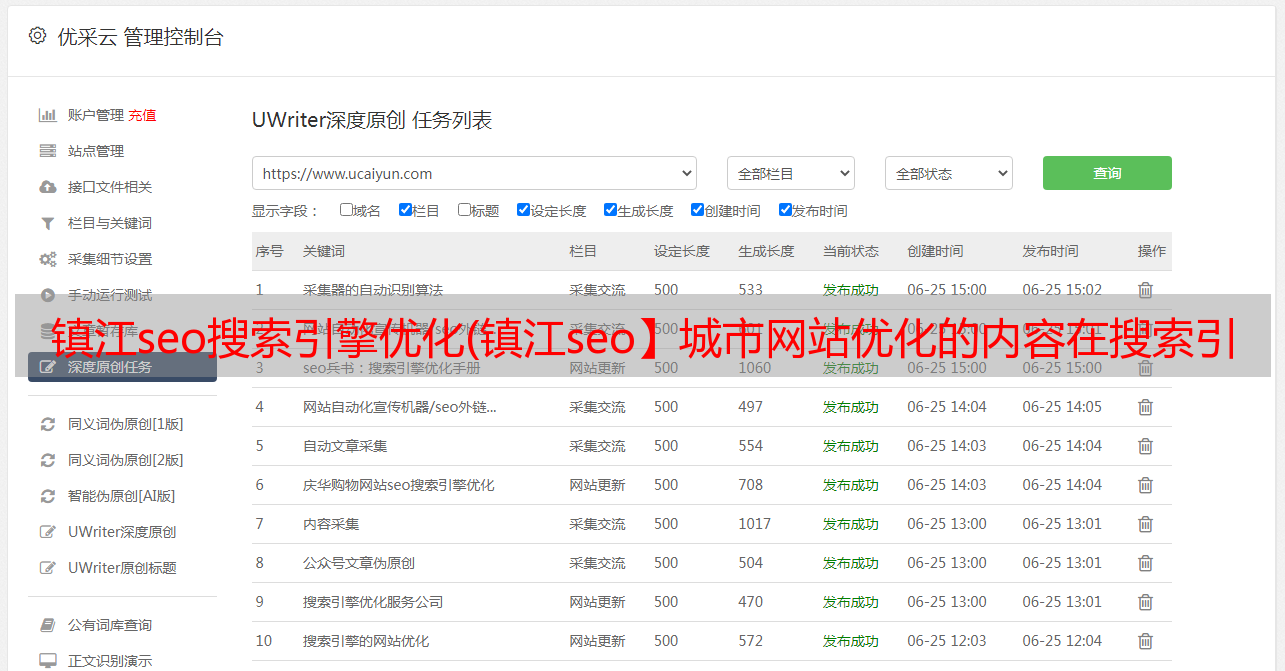This screenshot has width=1285, height=671.
Task: Open 同义词伪原创[2版] in the sidebar
Action: point(125,460)
